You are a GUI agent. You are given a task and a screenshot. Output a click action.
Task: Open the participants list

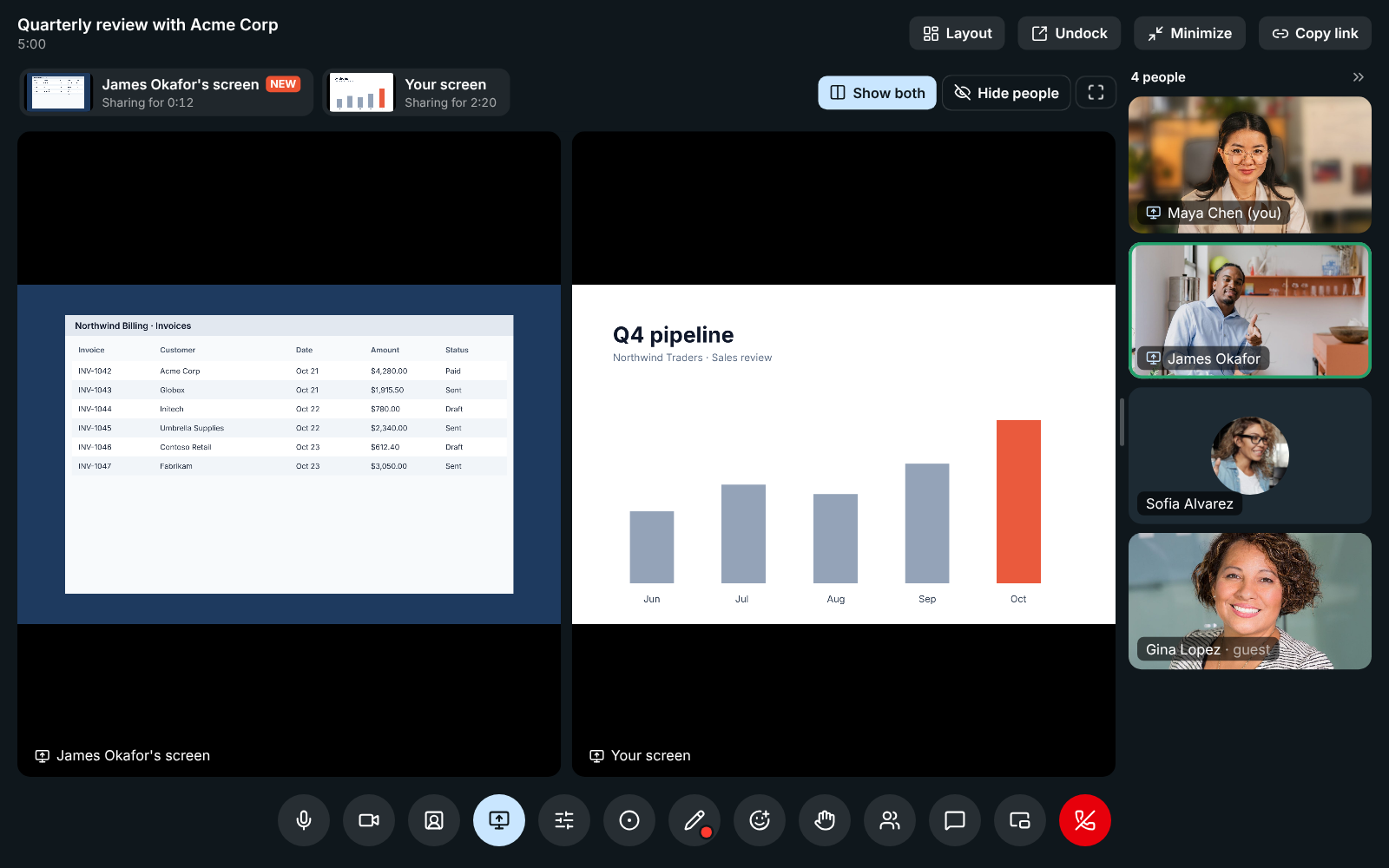coord(890,820)
